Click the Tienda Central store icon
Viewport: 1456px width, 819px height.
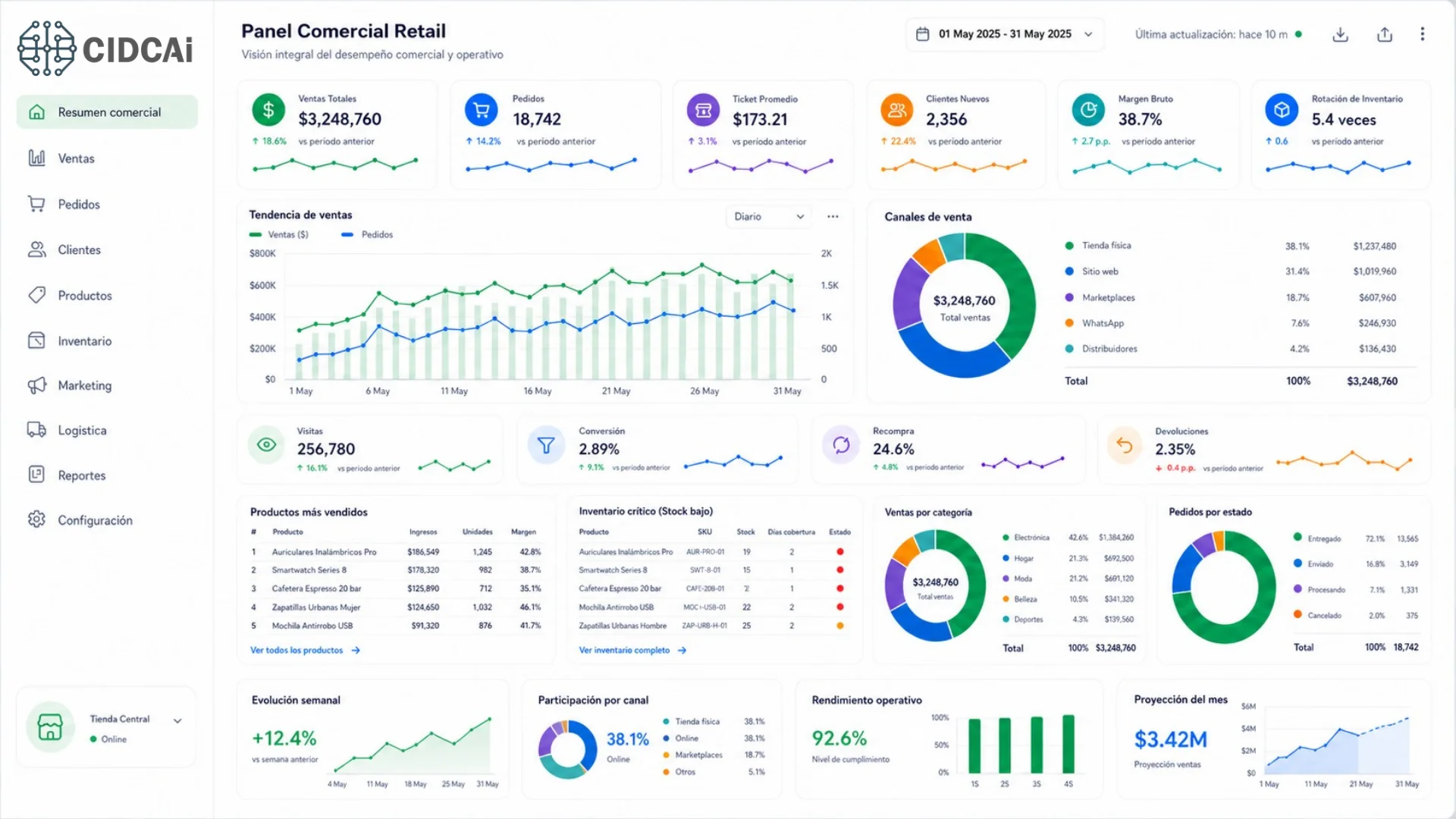50,726
